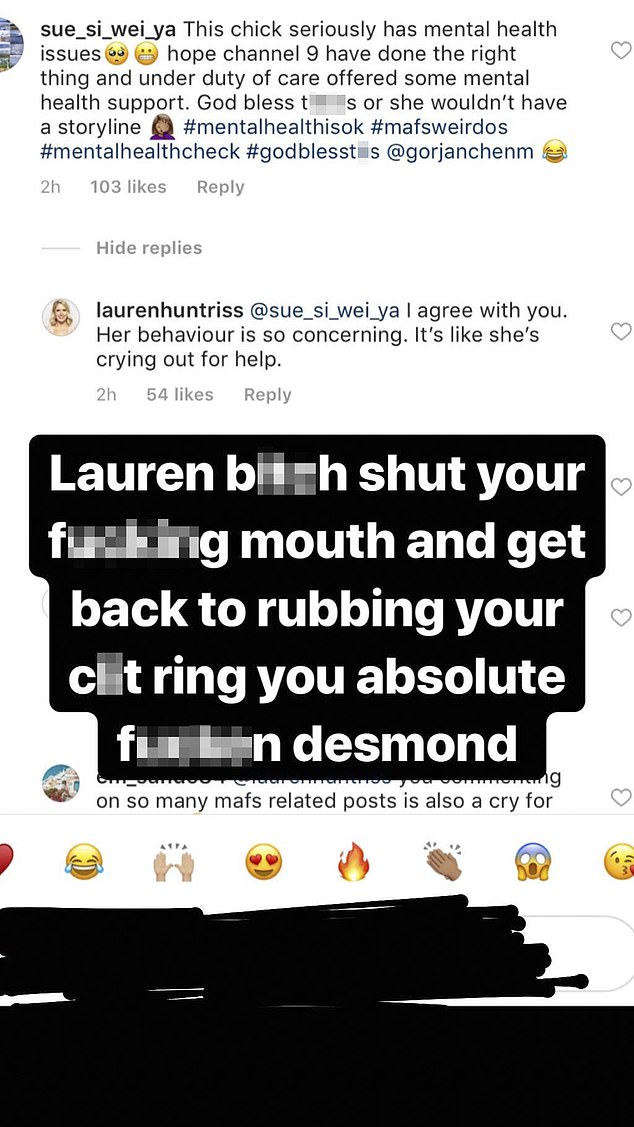Insert the fire emoji
634x1127 pixels.
coord(354,862)
